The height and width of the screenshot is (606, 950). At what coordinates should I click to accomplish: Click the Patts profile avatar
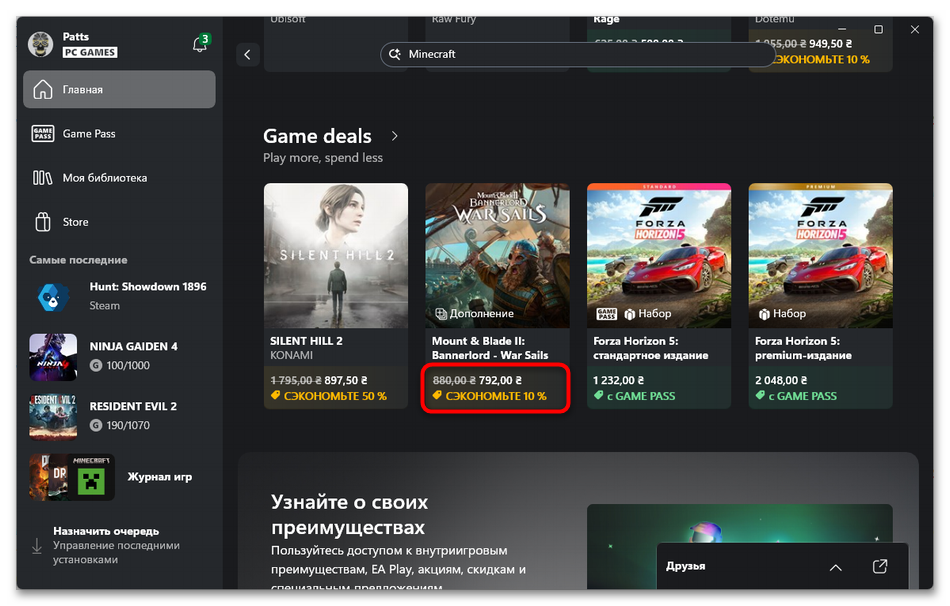tap(38, 44)
